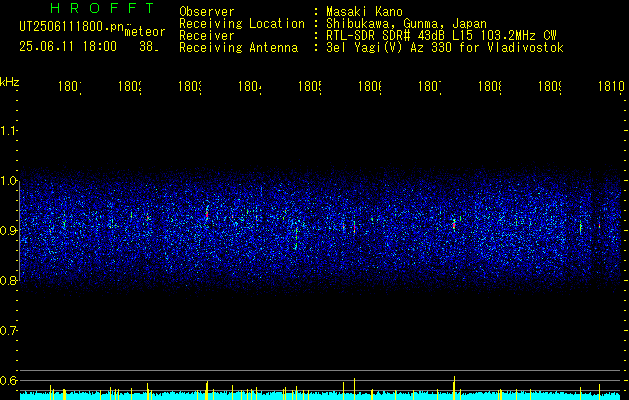Click the 0.7 frequency axis label
The image size is (629, 400).
(8, 331)
